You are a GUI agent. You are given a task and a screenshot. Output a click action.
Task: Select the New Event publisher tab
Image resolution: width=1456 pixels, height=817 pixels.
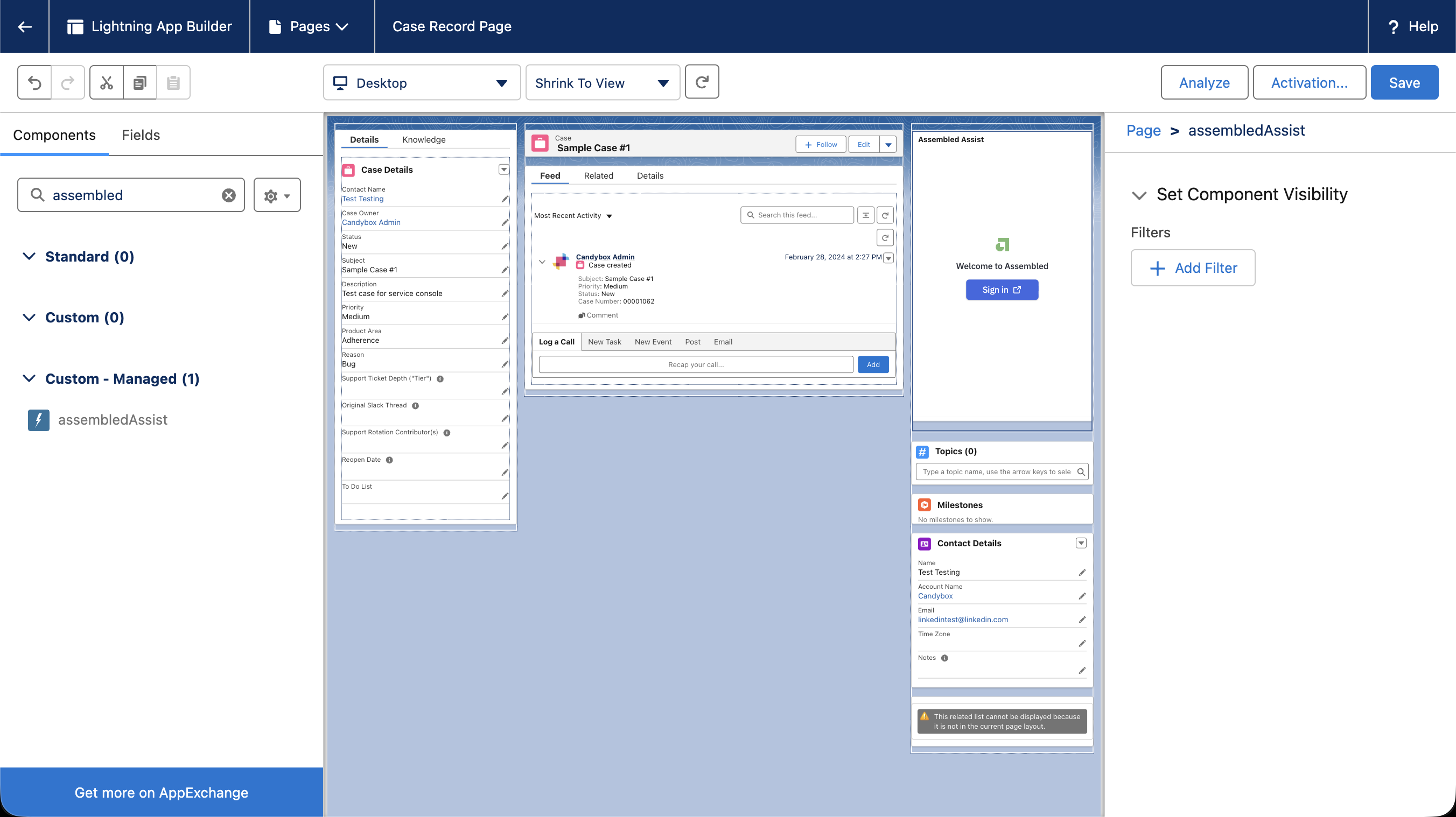pyautogui.click(x=653, y=342)
